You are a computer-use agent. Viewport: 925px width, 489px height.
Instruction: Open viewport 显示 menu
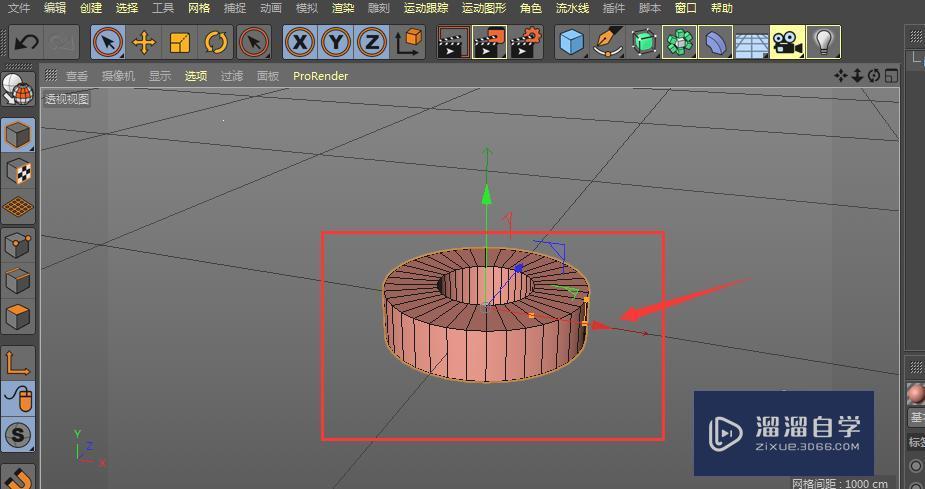click(159, 76)
